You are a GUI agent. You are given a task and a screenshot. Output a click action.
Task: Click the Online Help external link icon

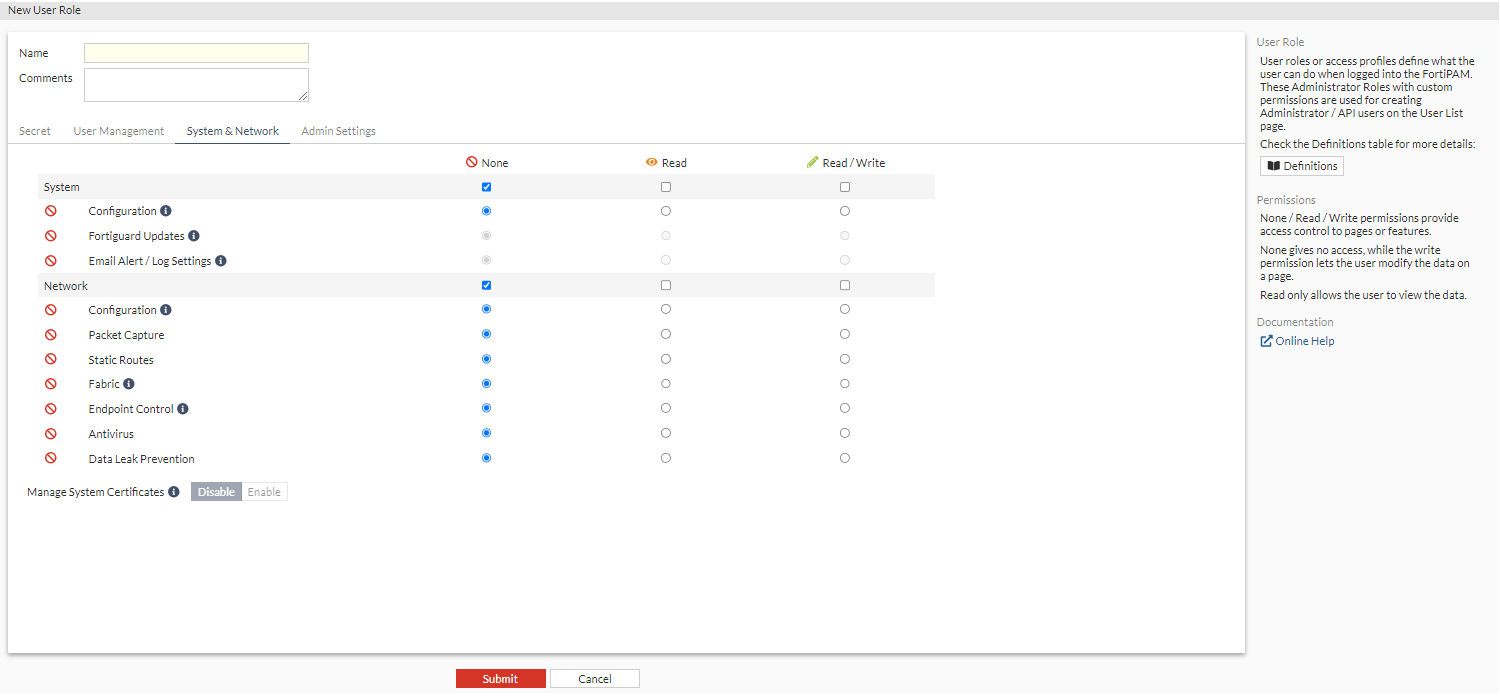(1266, 341)
